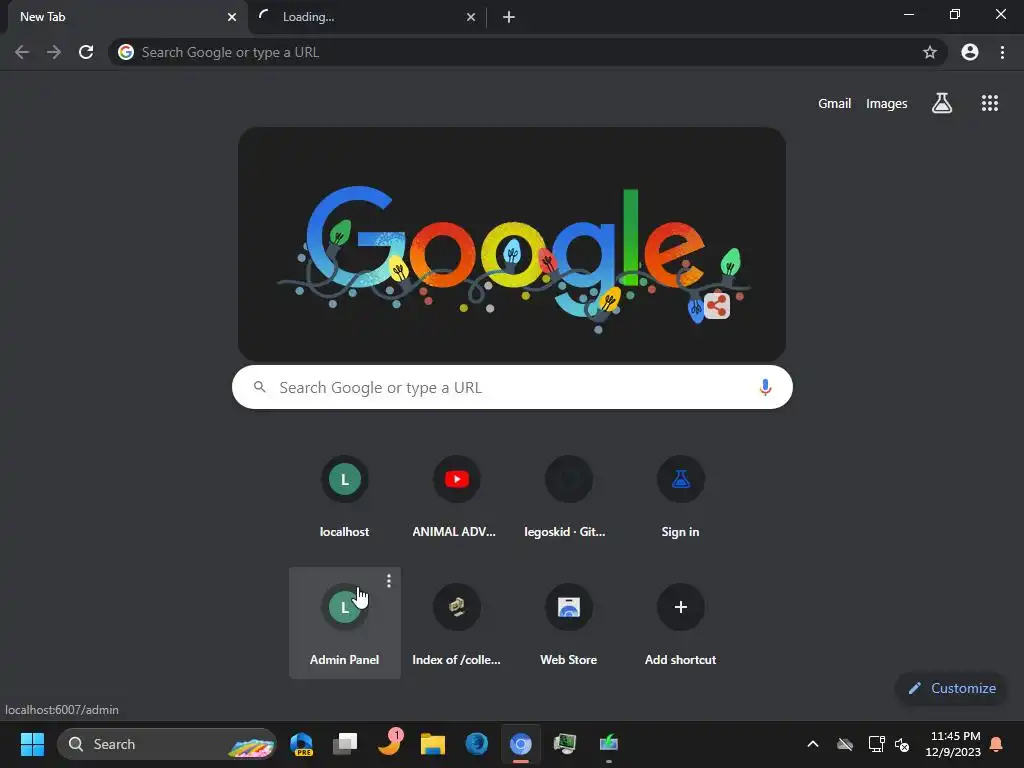Open a new browser tab
The height and width of the screenshot is (768, 1024).
pos(509,17)
